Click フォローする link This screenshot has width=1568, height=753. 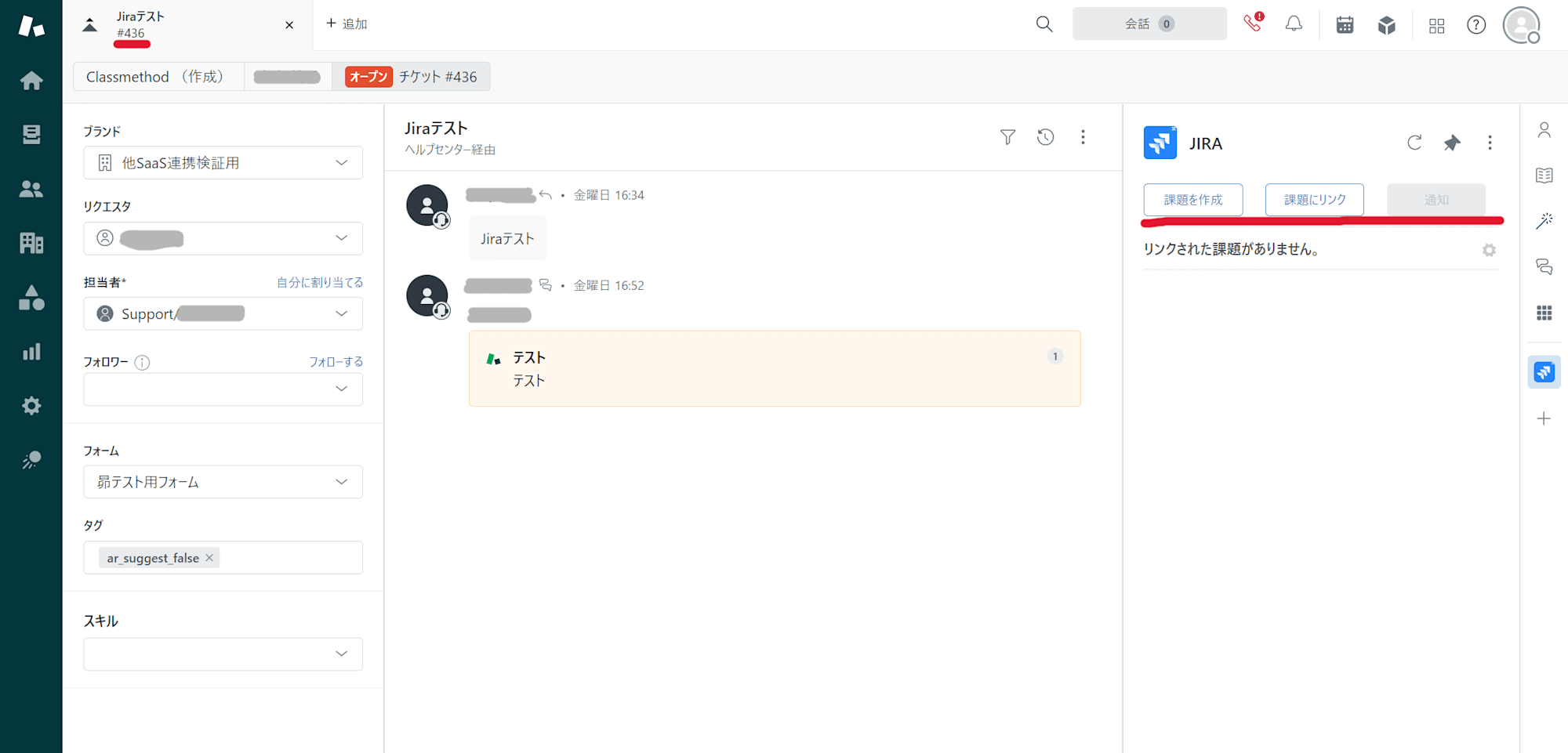point(336,362)
